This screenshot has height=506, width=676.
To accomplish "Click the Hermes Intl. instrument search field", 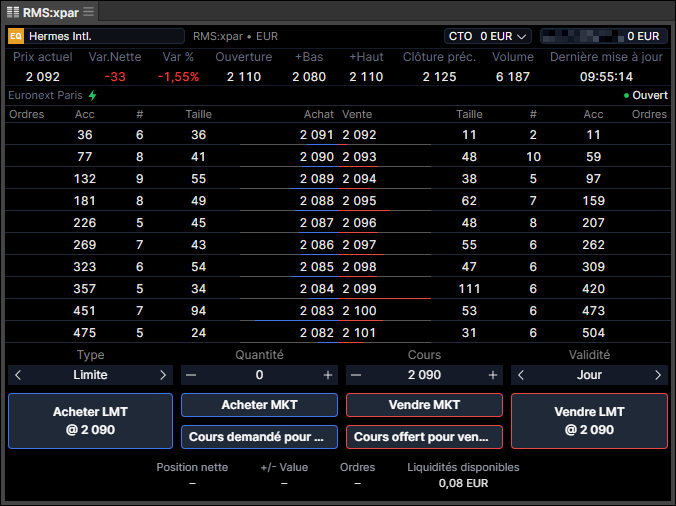I will [x=105, y=36].
